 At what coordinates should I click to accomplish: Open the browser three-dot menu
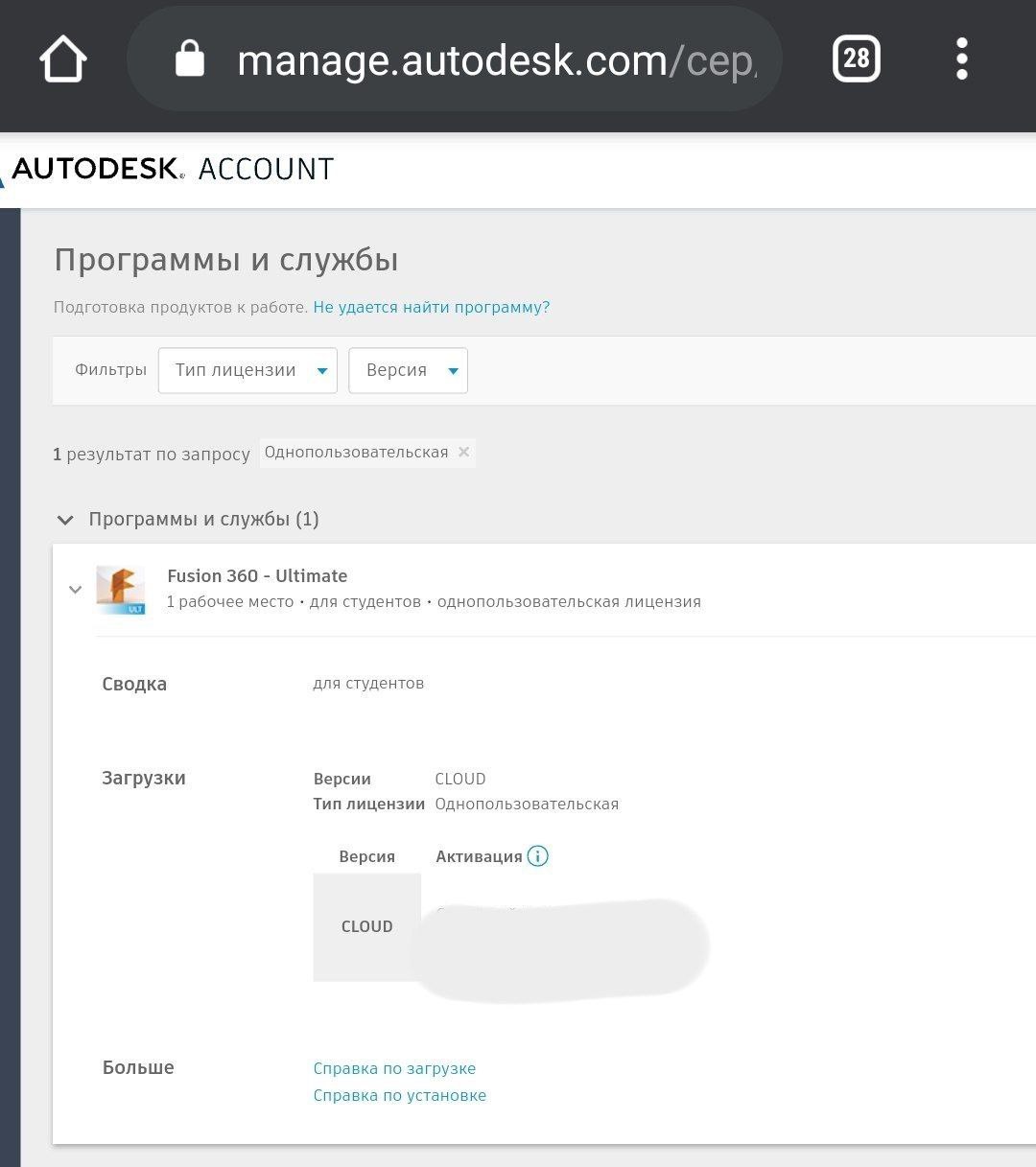[x=962, y=59]
